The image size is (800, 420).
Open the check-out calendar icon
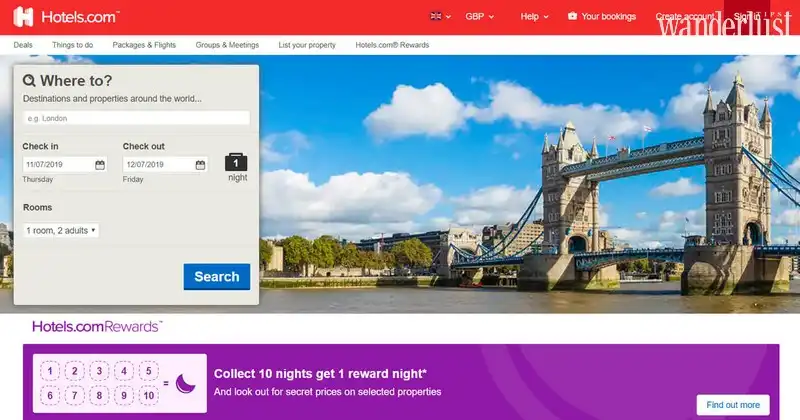[x=200, y=164]
